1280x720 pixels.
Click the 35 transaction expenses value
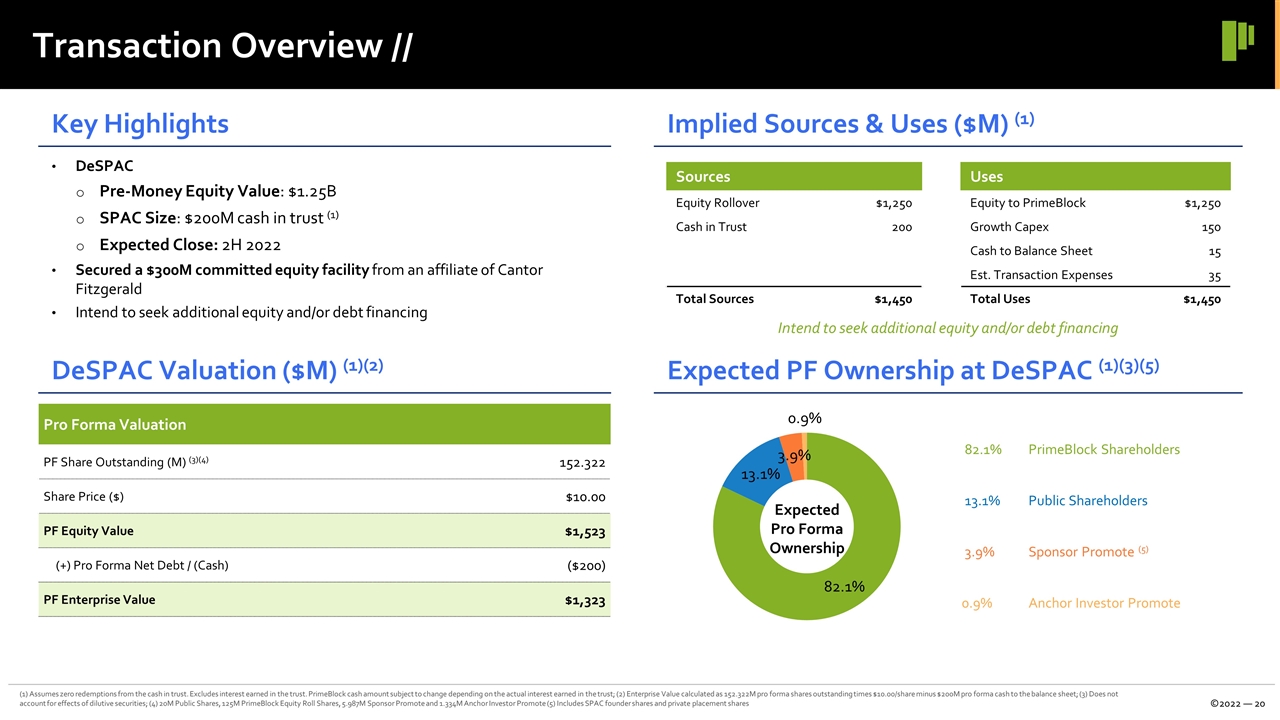coord(1214,276)
